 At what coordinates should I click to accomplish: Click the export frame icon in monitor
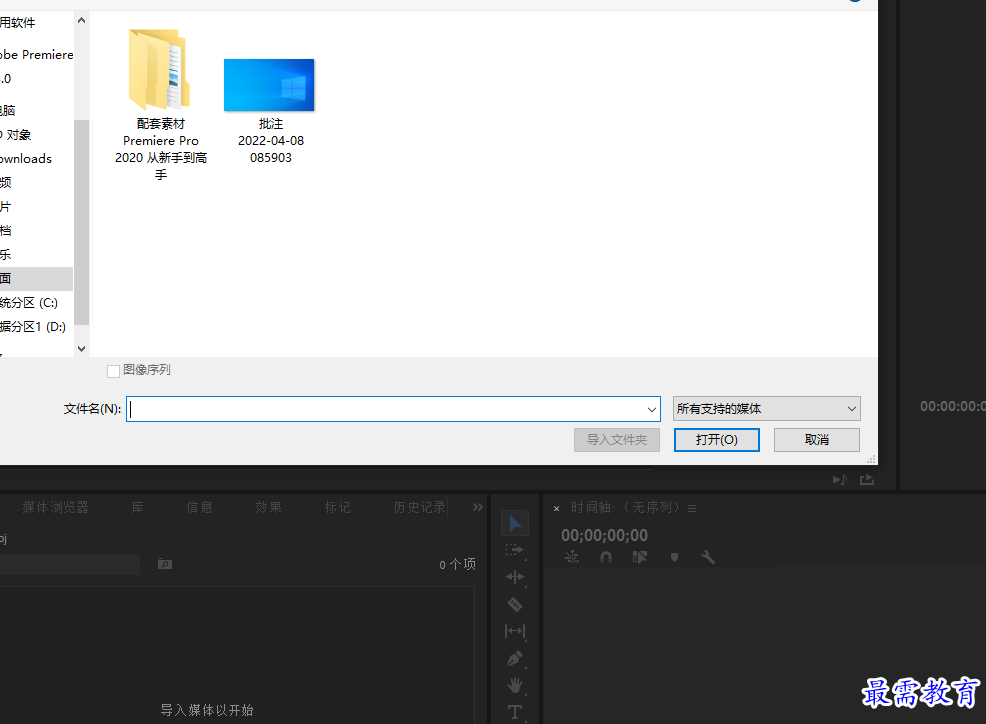click(867, 479)
